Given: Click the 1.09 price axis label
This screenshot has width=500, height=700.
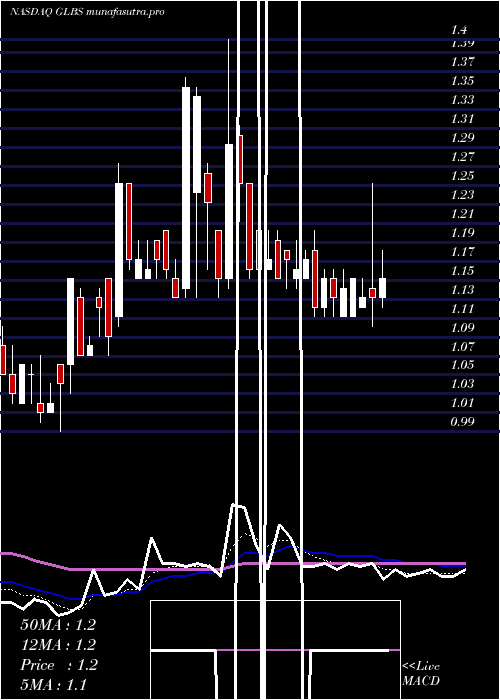Looking at the screenshot, I should coord(462,328).
